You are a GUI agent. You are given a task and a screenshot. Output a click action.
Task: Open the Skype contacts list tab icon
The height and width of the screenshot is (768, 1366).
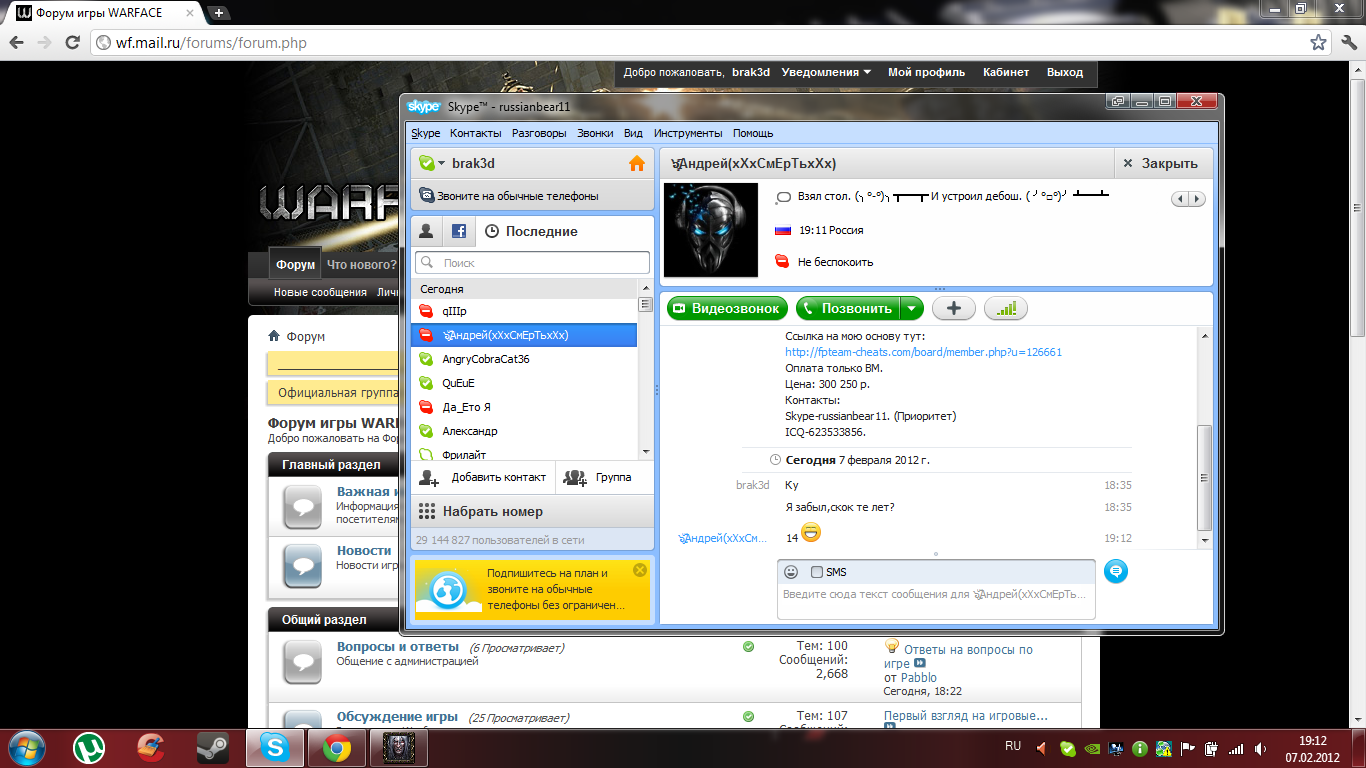point(426,231)
